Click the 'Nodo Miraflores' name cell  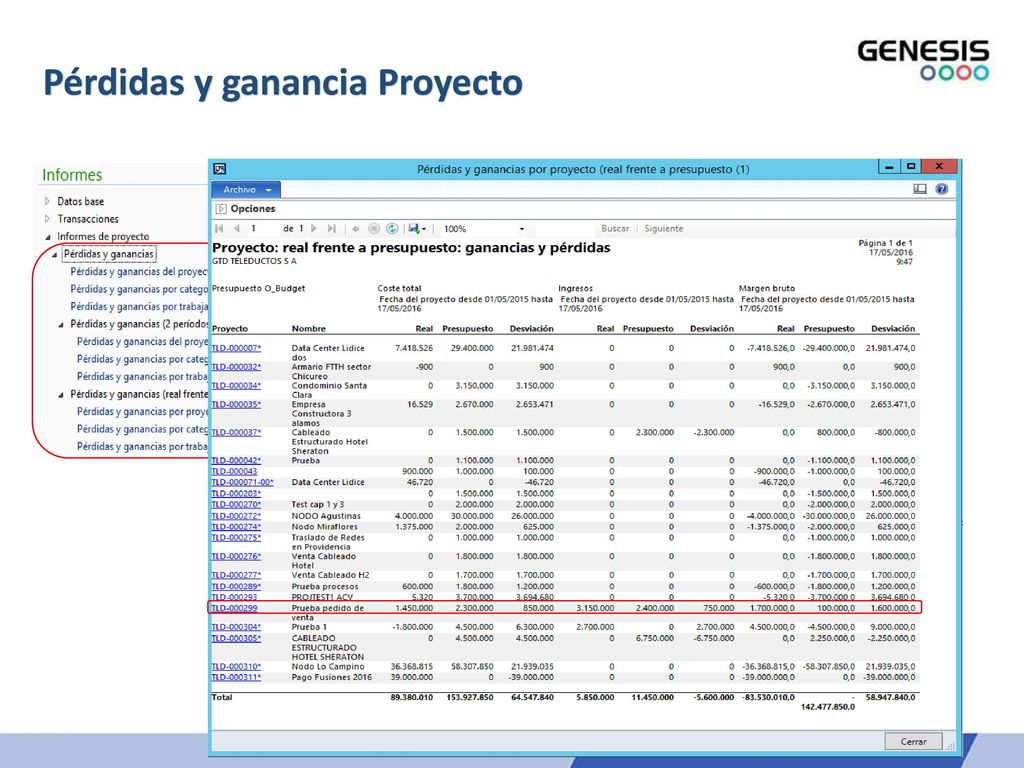(325, 526)
